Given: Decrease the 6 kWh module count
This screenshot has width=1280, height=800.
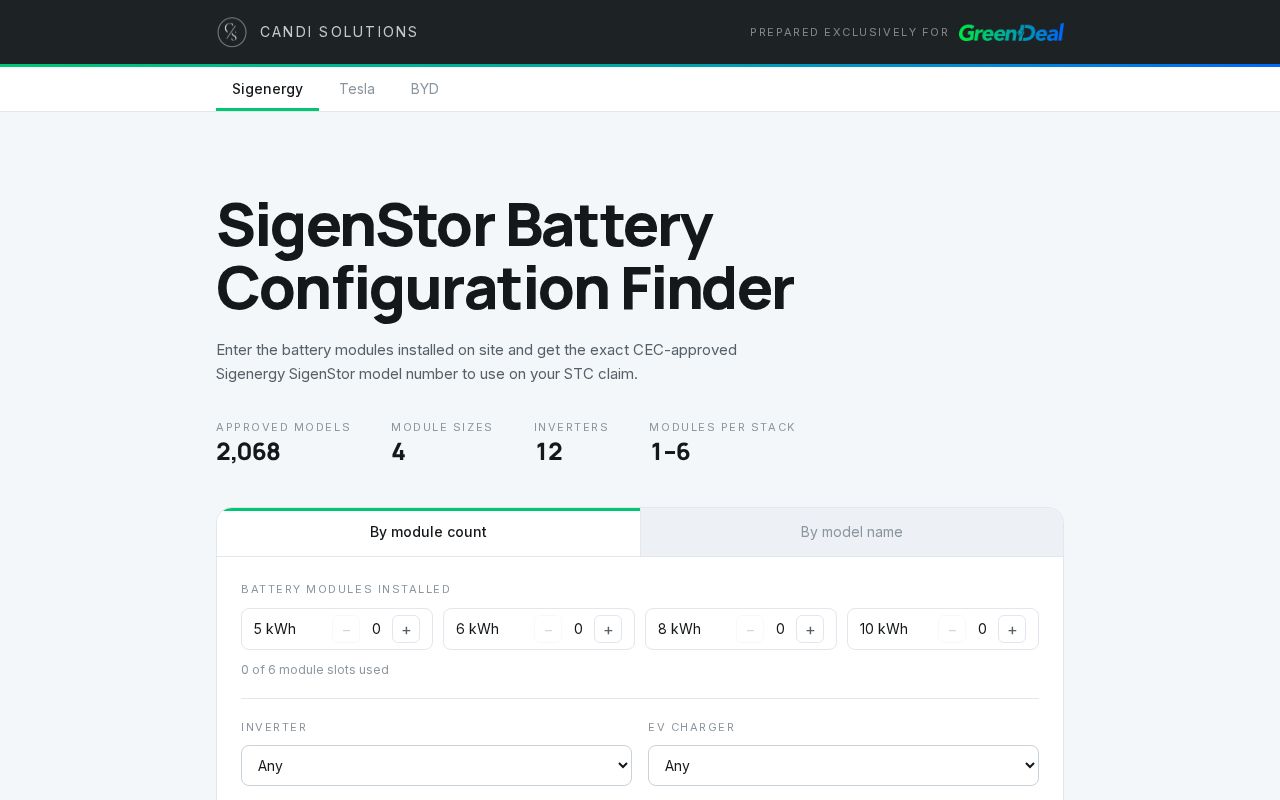Looking at the screenshot, I should click(x=548, y=629).
